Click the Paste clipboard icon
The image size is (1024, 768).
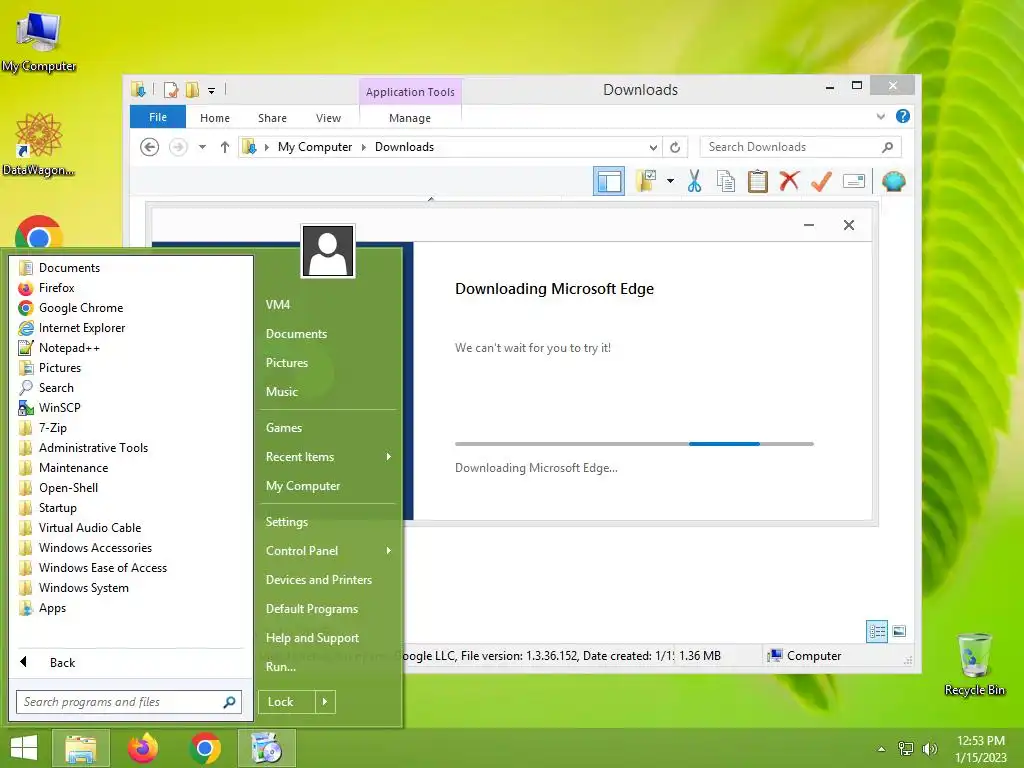pos(758,181)
